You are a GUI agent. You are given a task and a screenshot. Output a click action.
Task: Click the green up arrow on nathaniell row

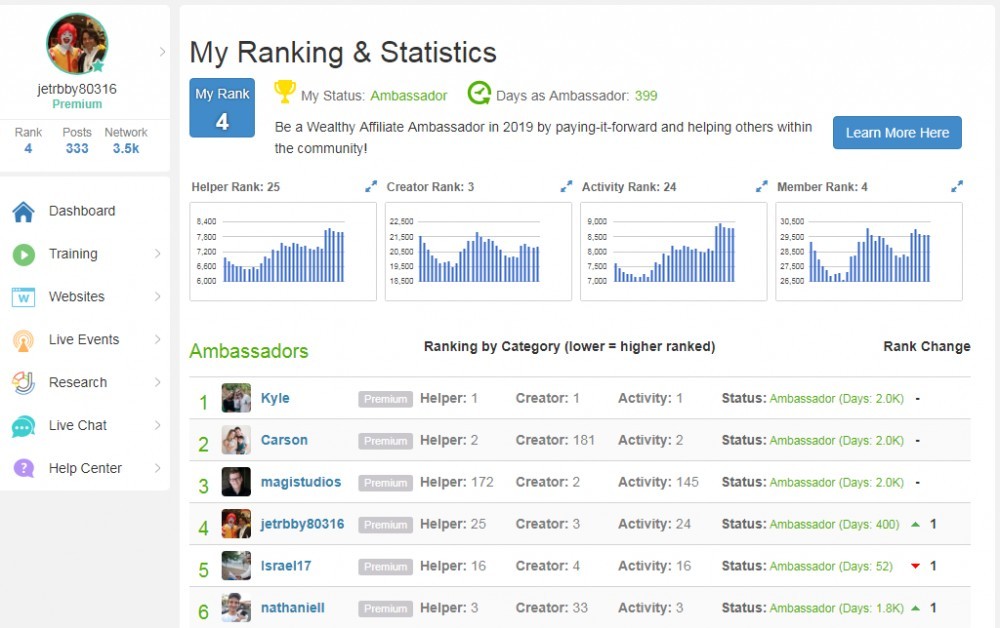915,608
